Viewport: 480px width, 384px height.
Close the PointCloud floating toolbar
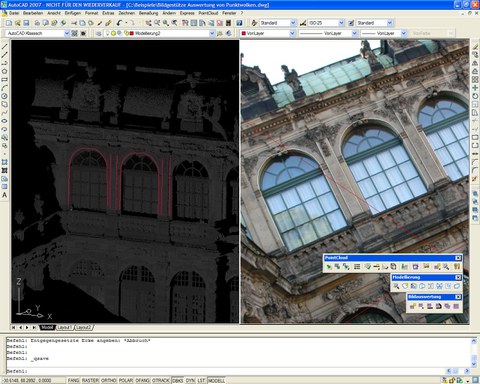pyautogui.click(x=458, y=258)
